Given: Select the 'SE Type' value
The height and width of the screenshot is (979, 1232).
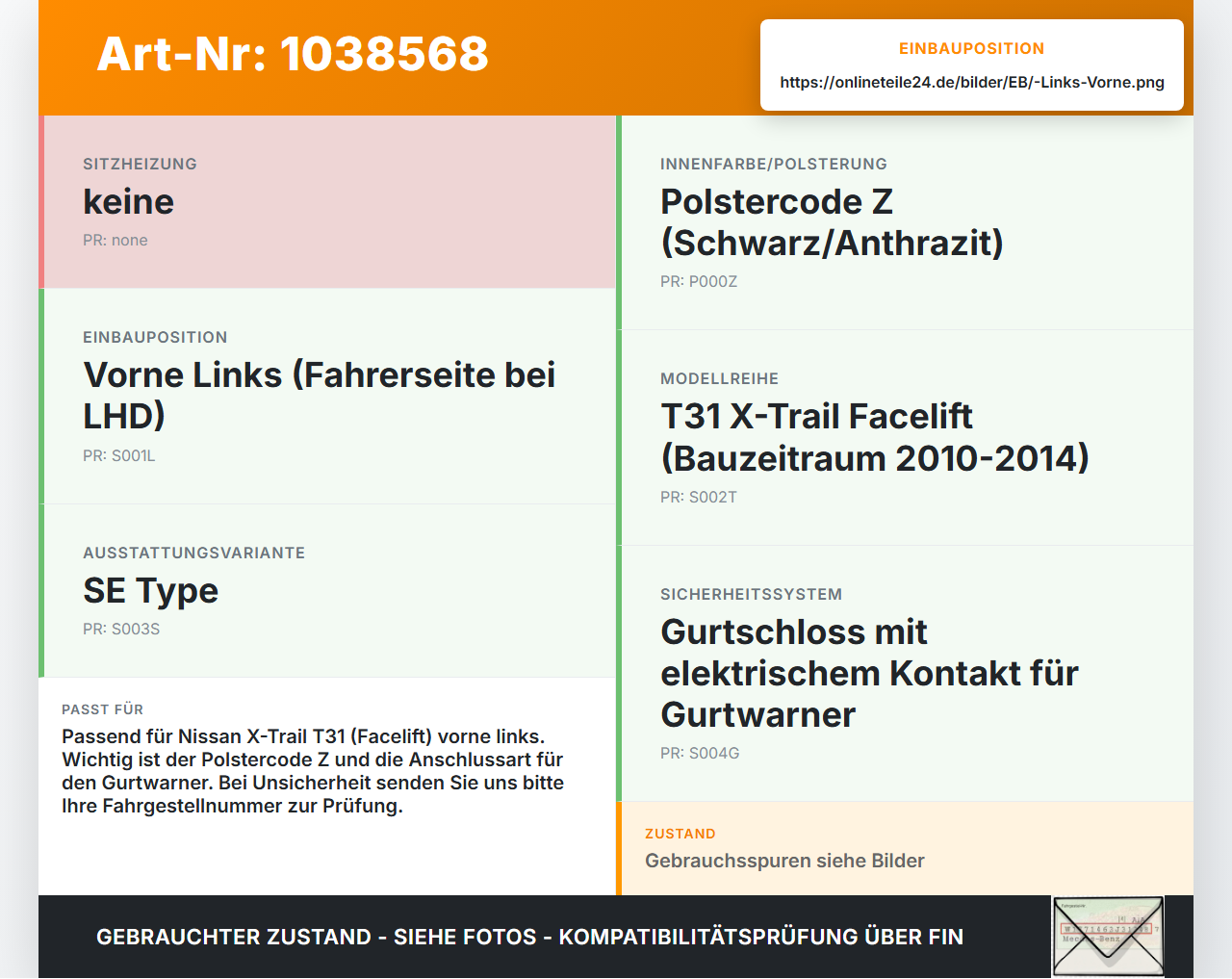Looking at the screenshot, I should [150, 591].
